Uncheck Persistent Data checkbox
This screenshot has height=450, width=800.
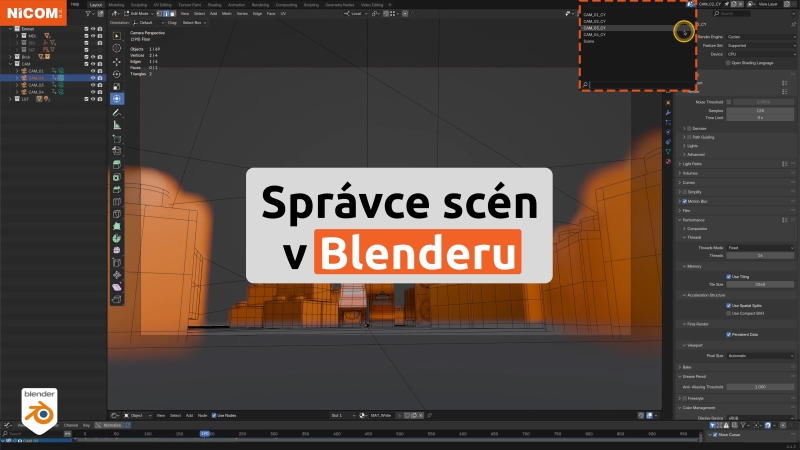(x=729, y=334)
